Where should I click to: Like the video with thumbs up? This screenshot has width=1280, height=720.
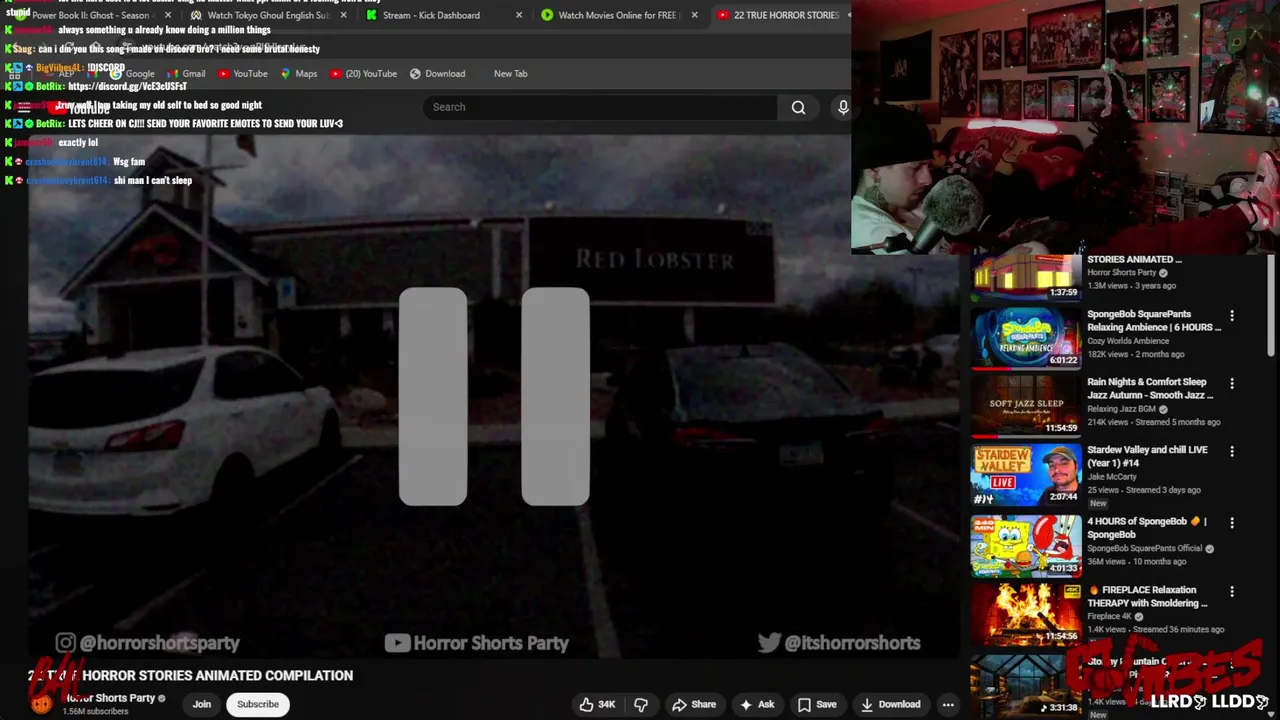[597, 704]
